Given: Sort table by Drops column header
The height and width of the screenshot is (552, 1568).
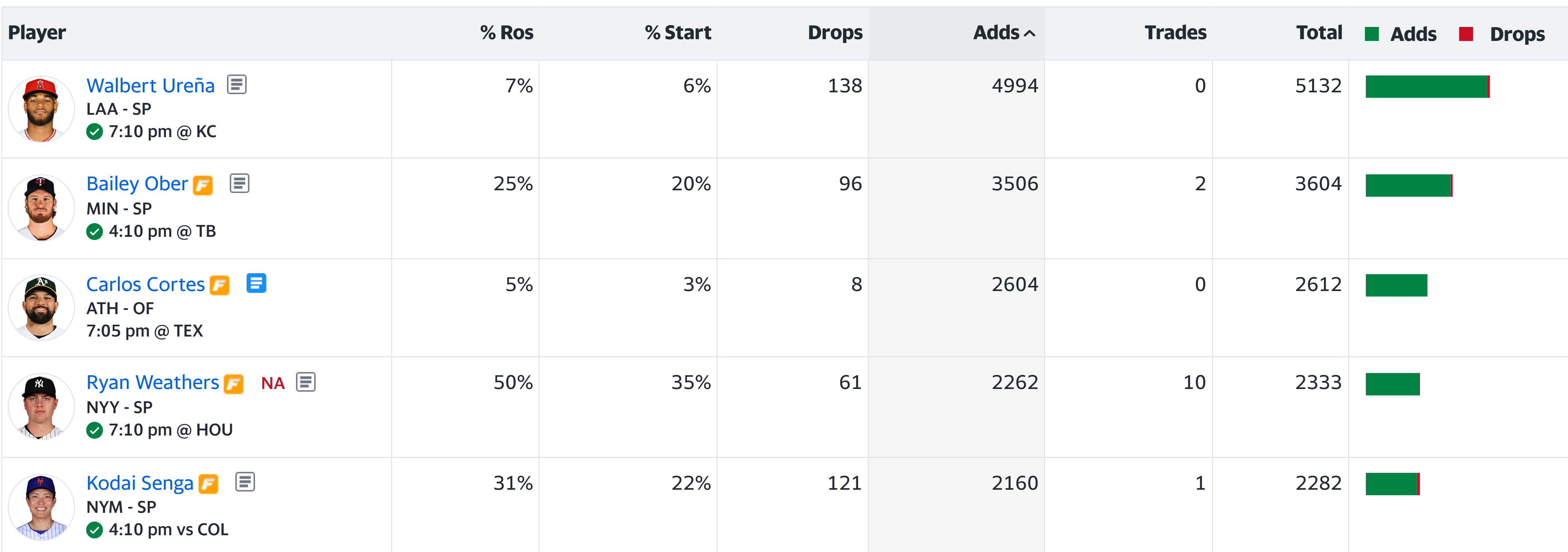Looking at the screenshot, I should coord(835,33).
